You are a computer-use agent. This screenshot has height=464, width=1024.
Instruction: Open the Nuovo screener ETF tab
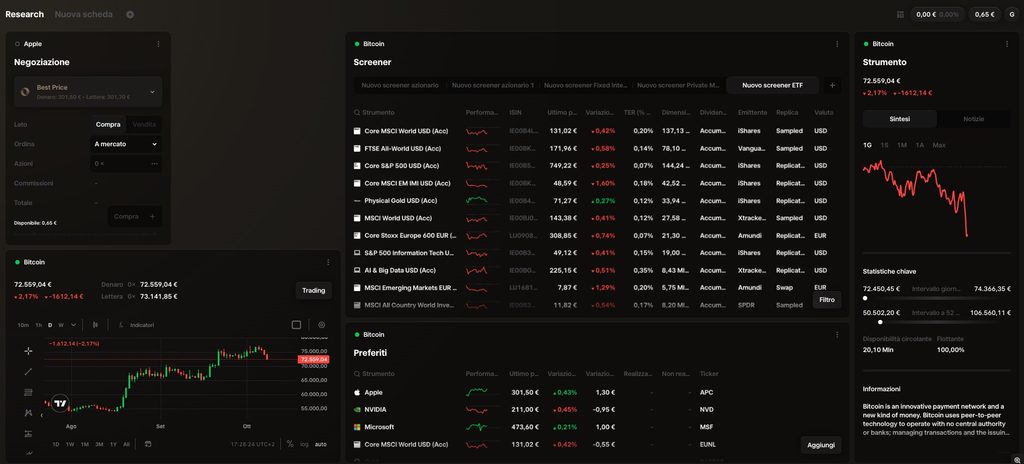click(773, 85)
